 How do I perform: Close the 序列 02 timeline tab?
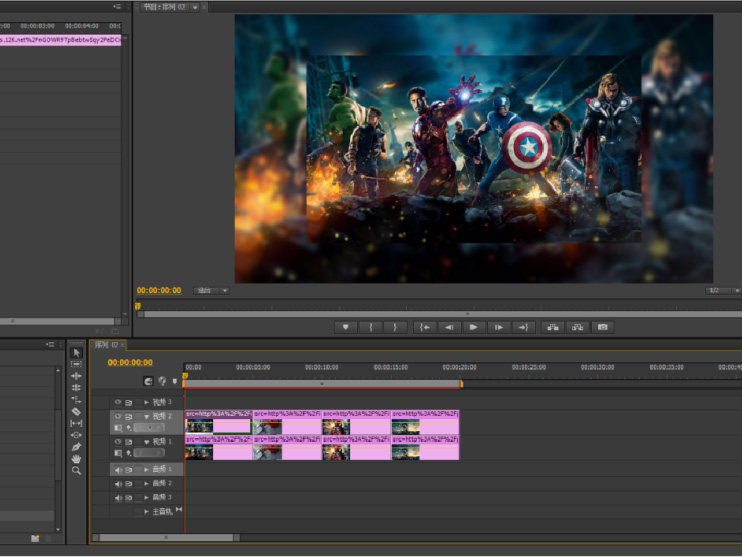pos(123,345)
